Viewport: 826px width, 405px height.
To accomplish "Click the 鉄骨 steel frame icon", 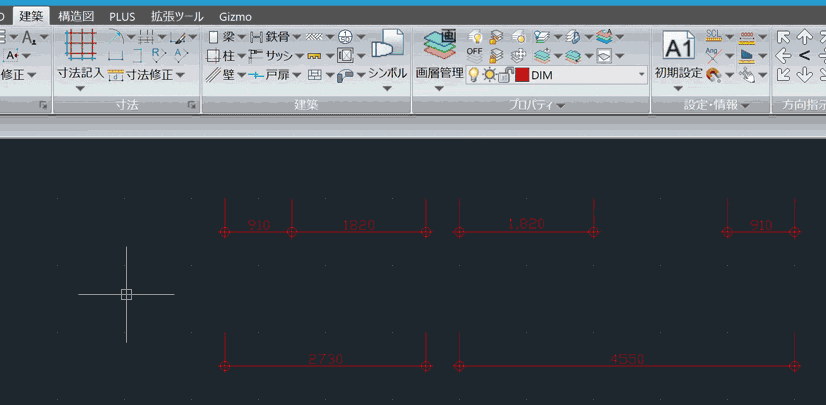I will pos(256,37).
